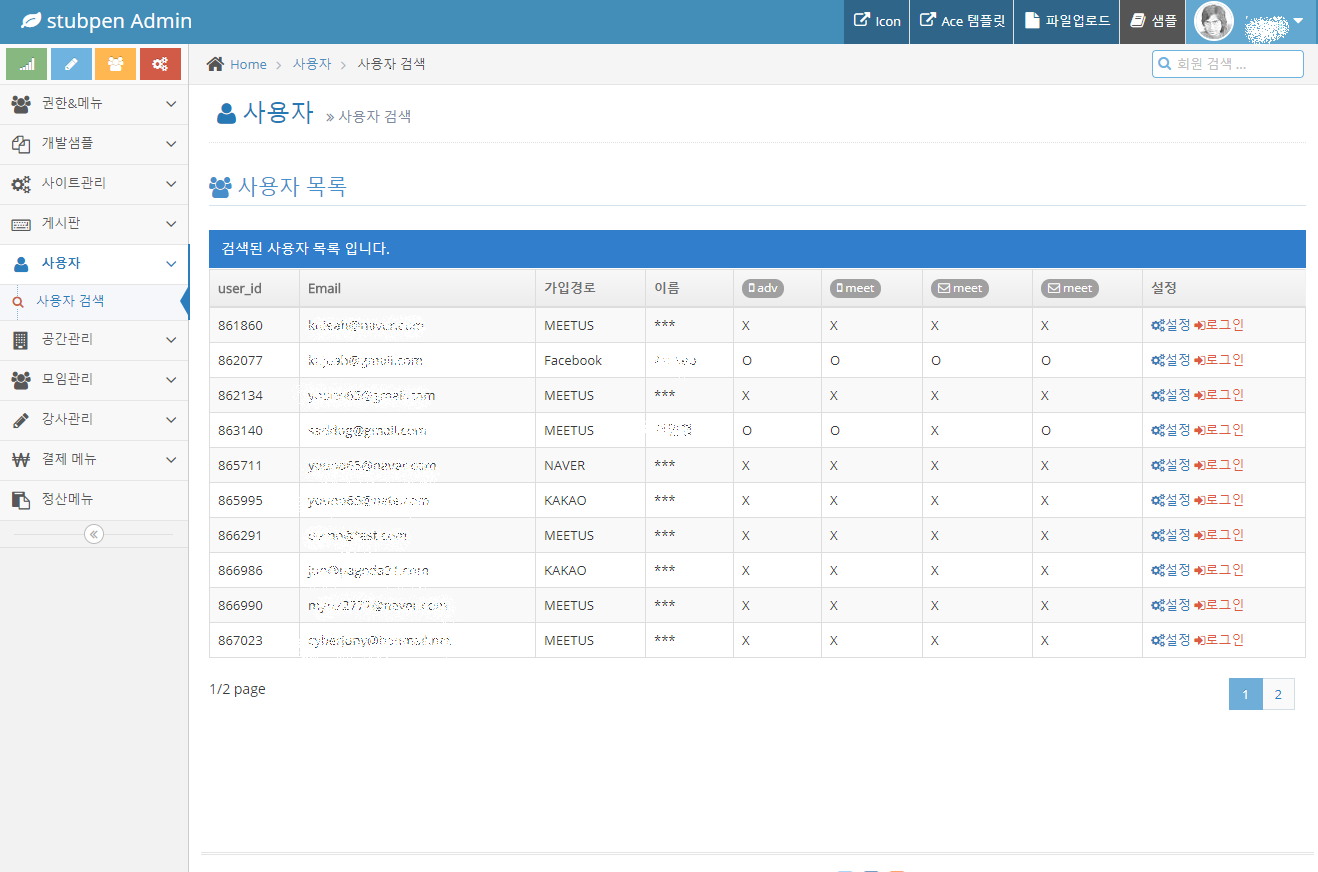
Task: Click the user_id column header
Action: [x=254, y=288]
